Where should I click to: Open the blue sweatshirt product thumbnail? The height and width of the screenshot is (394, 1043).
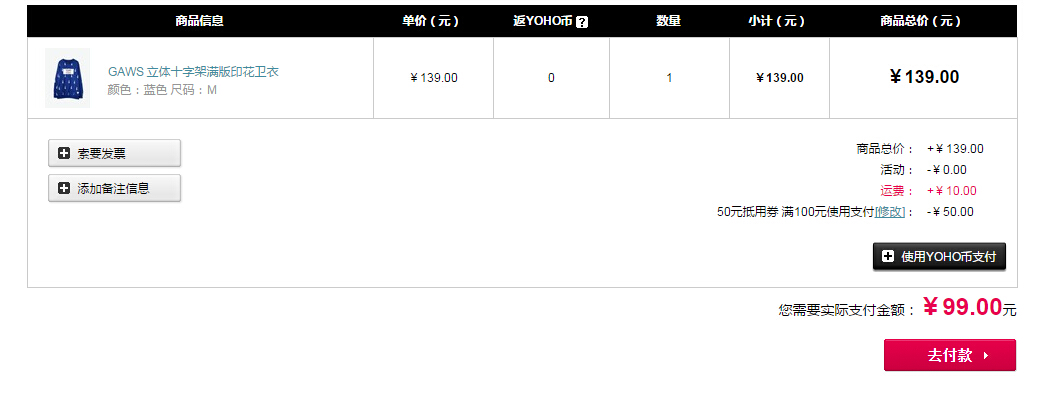[67, 78]
